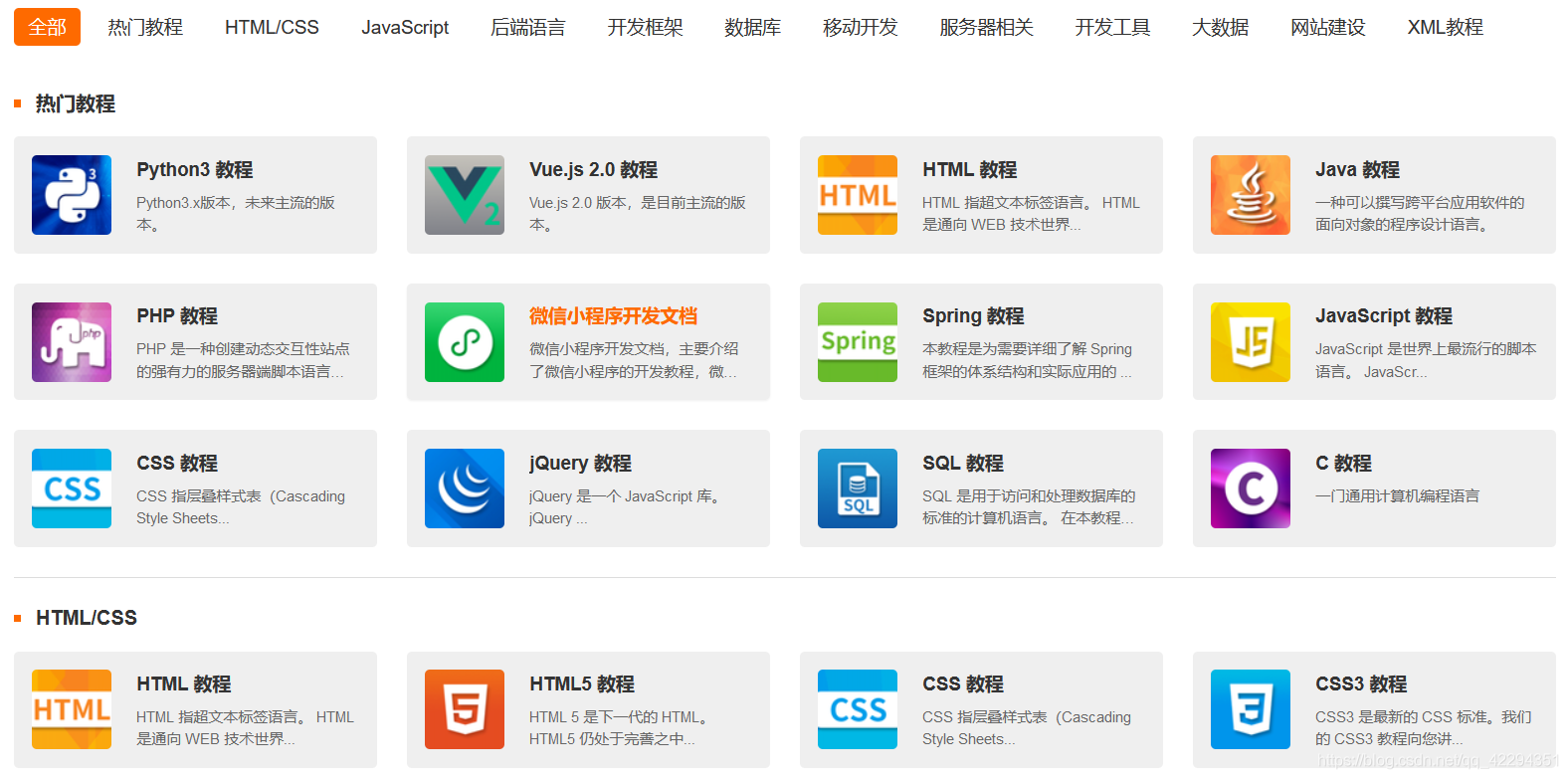Switch to the 热门教程 tab in navigation

click(145, 27)
